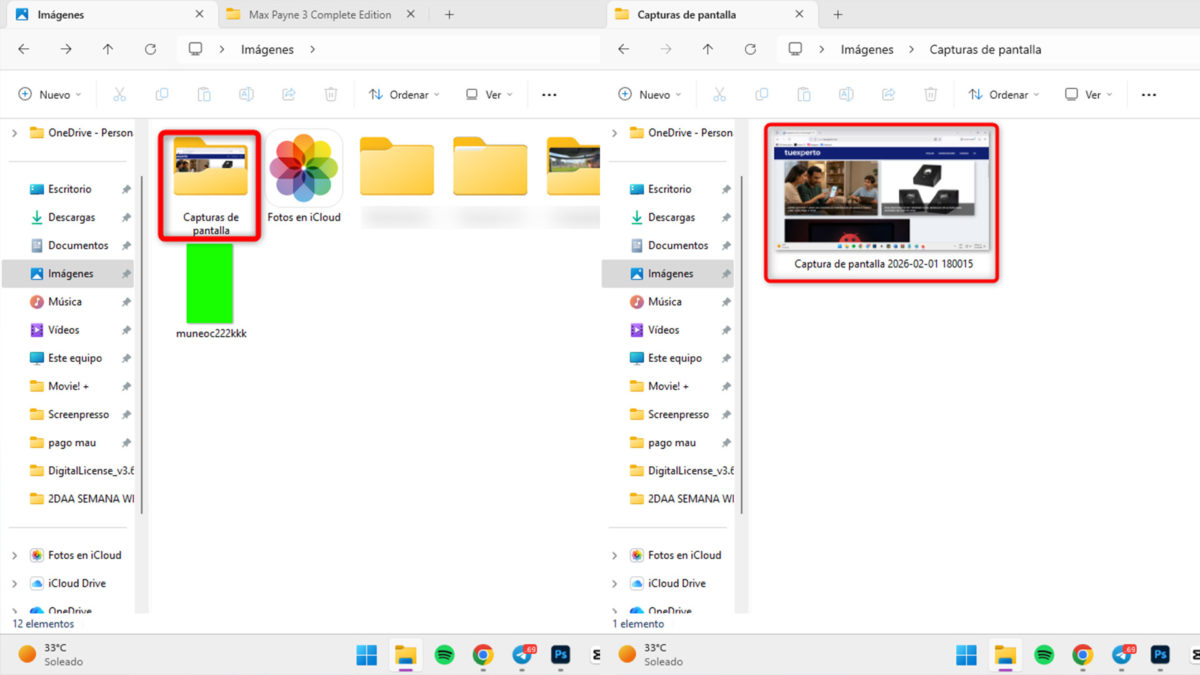Open the Ordenar dropdown menu
This screenshot has height=675, width=1200.
pyautogui.click(x=404, y=94)
